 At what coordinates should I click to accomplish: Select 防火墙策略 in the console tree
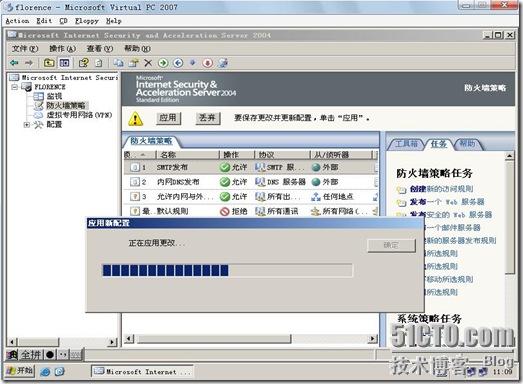[x=66, y=106]
